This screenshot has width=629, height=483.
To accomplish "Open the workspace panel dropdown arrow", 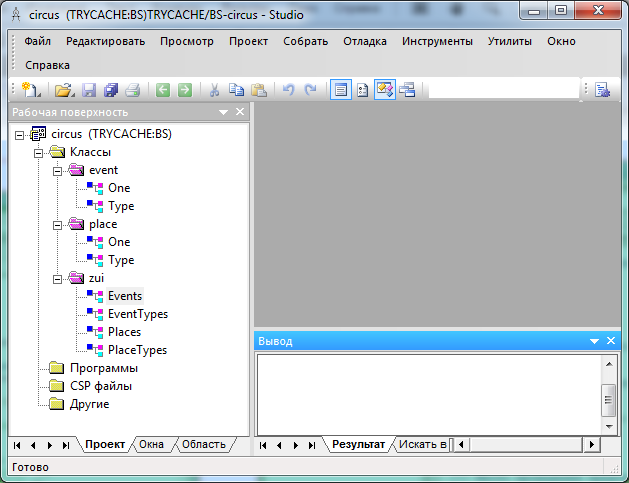I will click(x=223, y=112).
